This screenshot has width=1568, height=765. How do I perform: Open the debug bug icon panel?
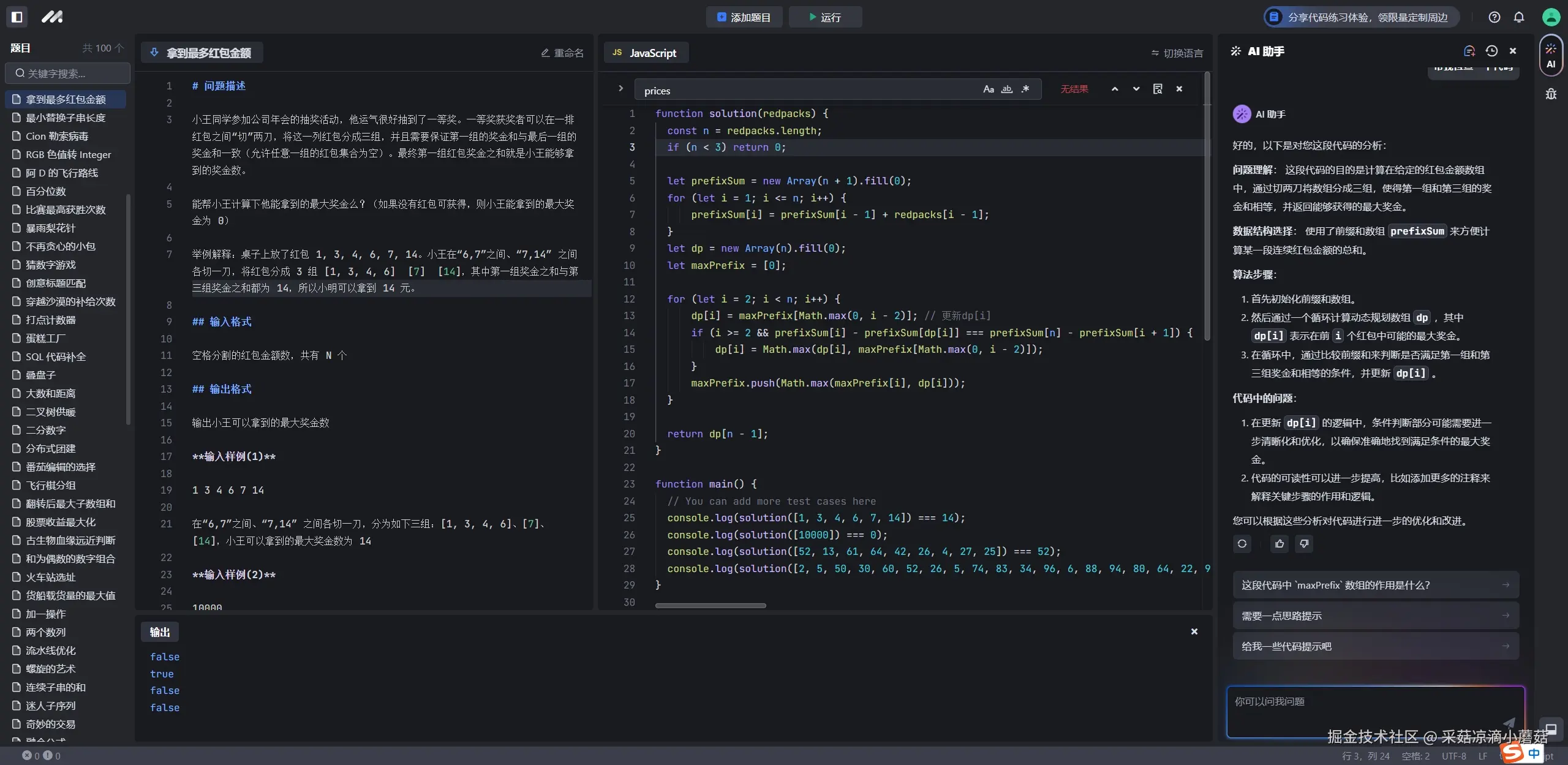[x=1551, y=94]
